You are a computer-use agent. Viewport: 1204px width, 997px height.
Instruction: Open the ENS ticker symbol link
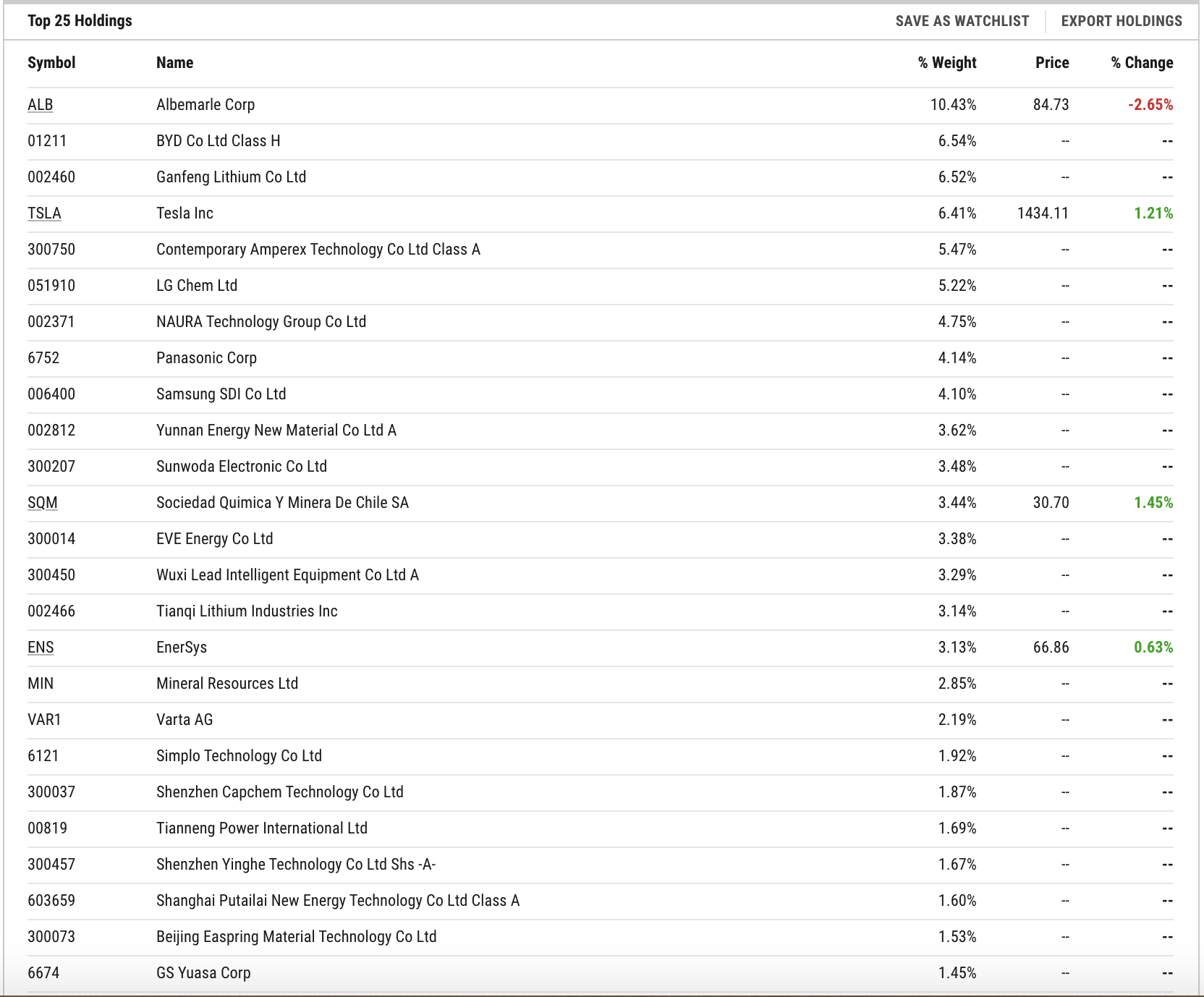tap(41, 648)
